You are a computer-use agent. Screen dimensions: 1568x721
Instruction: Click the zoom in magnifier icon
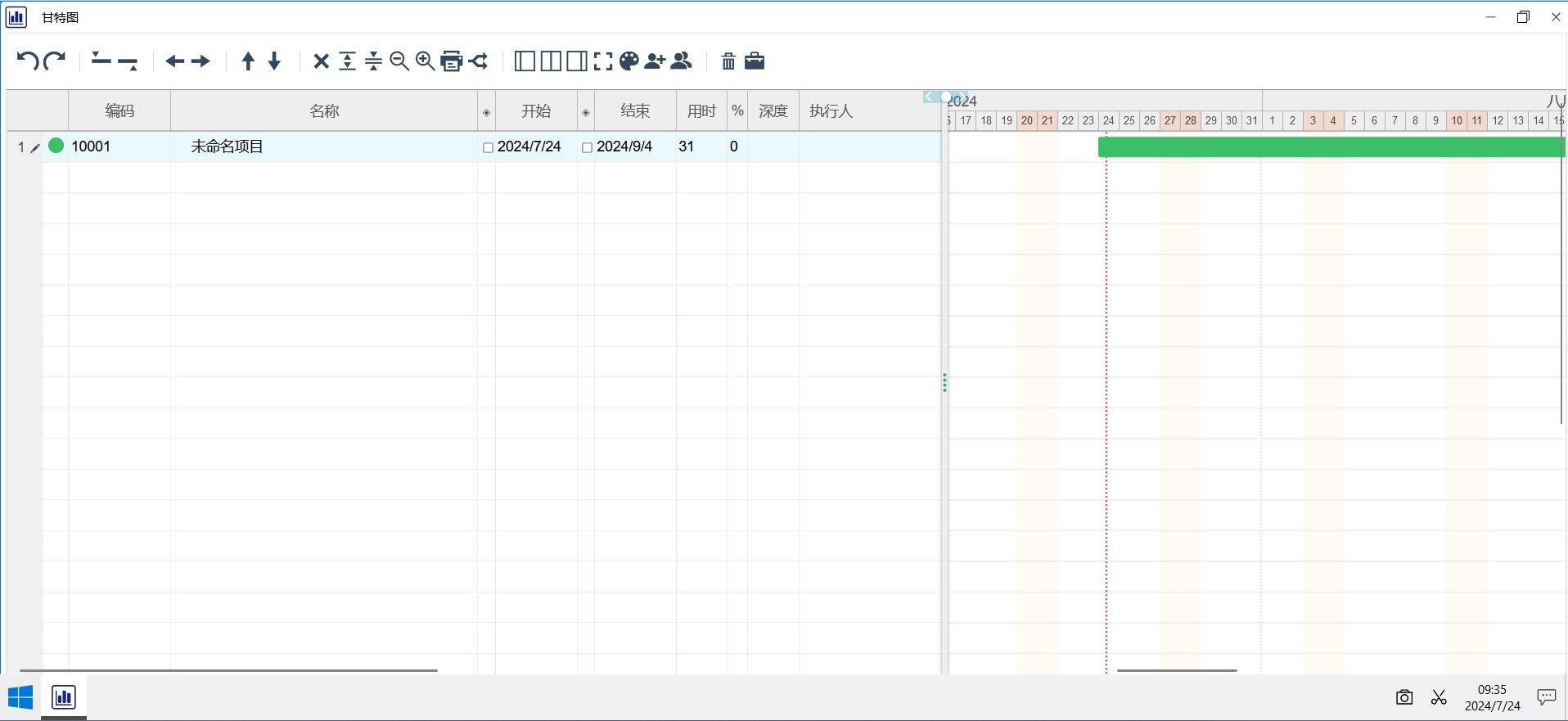[x=426, y=61]
